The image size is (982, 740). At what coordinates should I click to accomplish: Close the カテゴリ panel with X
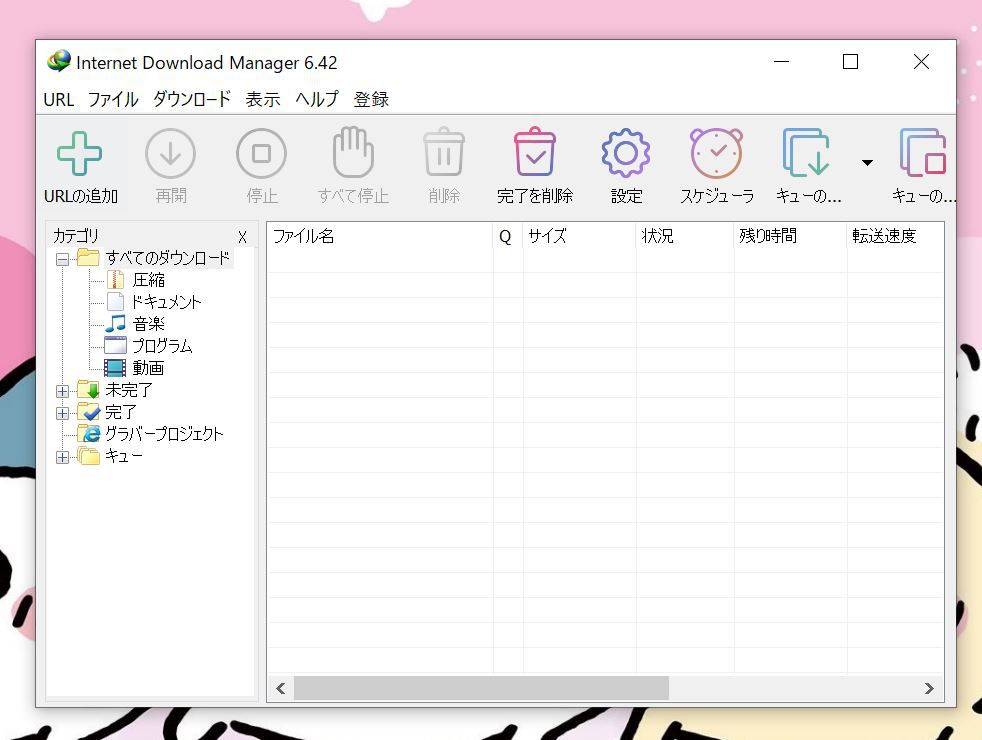tap(242, 237)
